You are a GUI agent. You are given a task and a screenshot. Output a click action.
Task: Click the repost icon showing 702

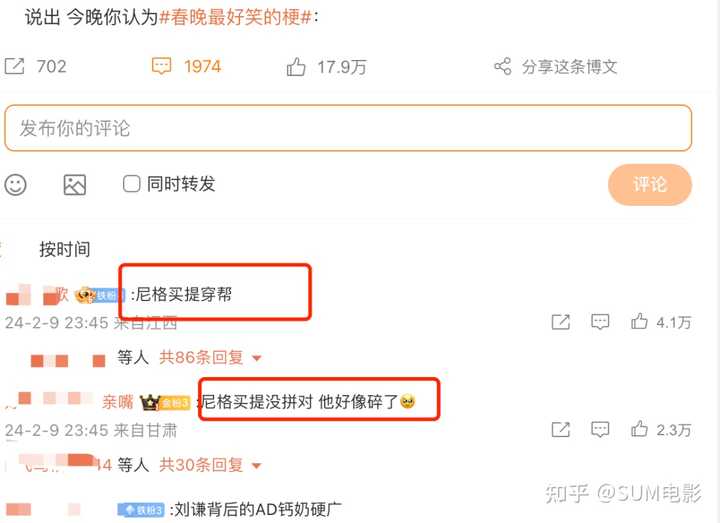point(14,66)
